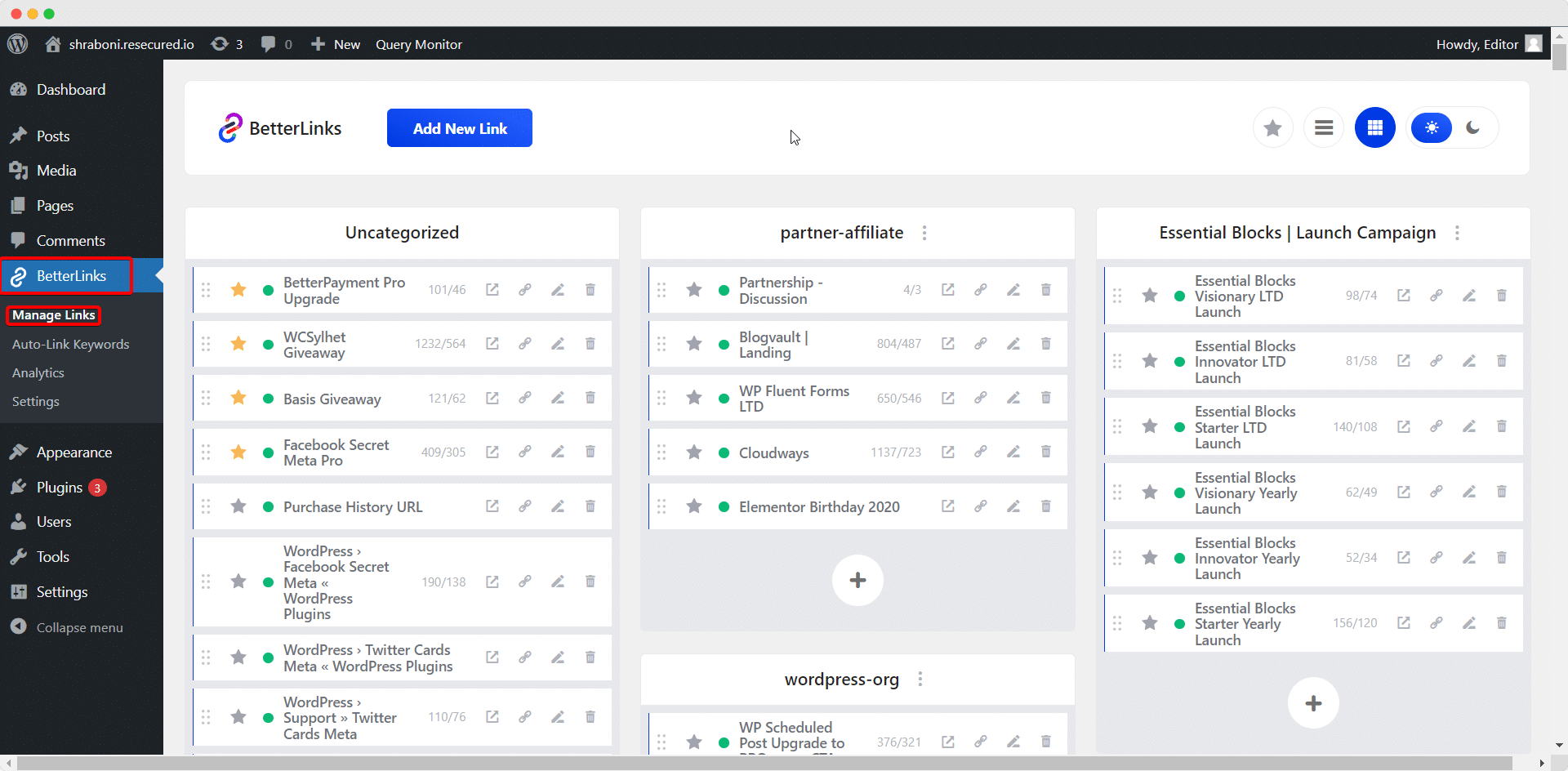Filter links by favorites star icon
Screen dimensions: 1568x771
[1272, 127]
